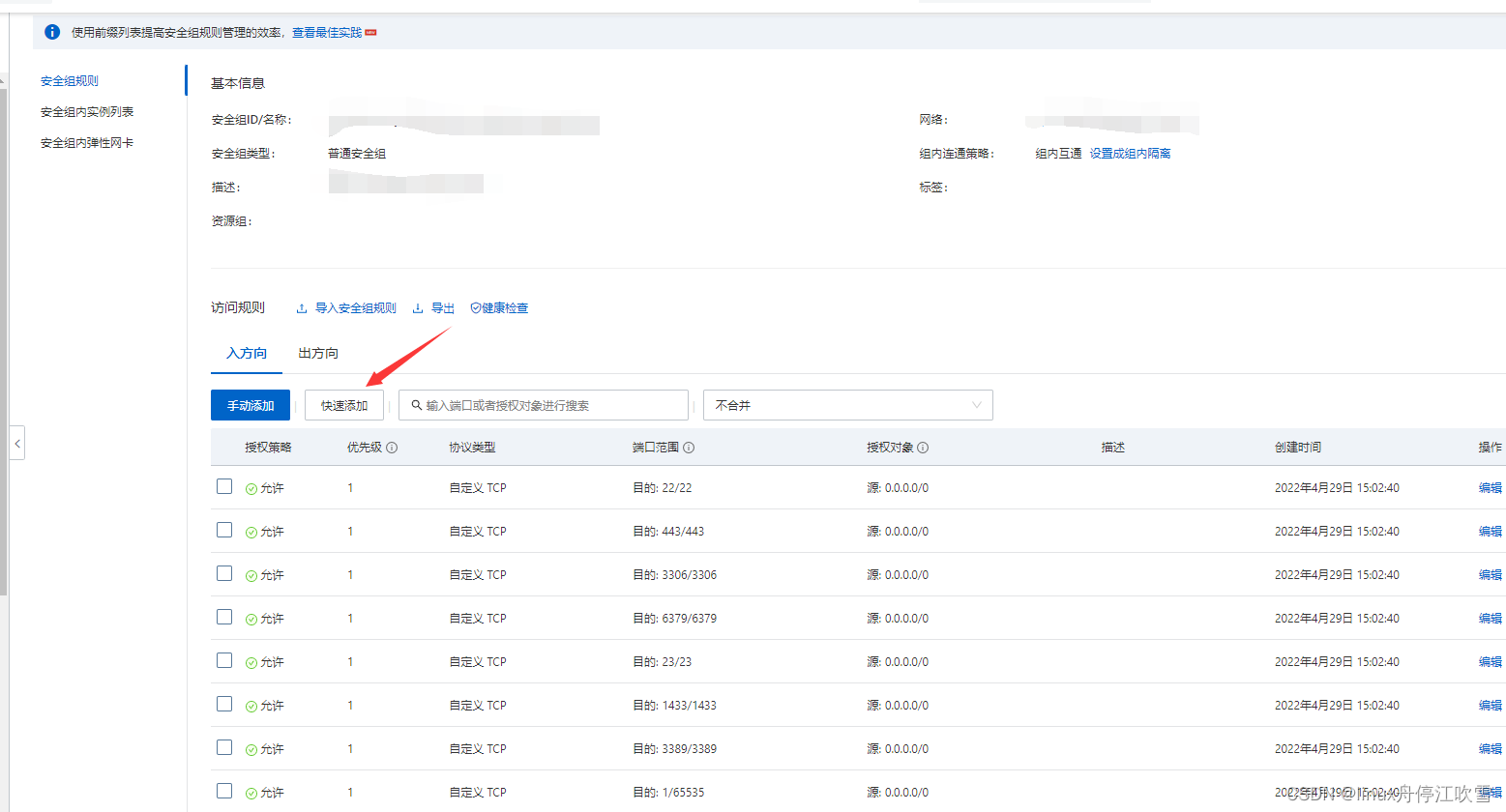
Task: Click the 创建时间 column header
Action: [1298, 448]
